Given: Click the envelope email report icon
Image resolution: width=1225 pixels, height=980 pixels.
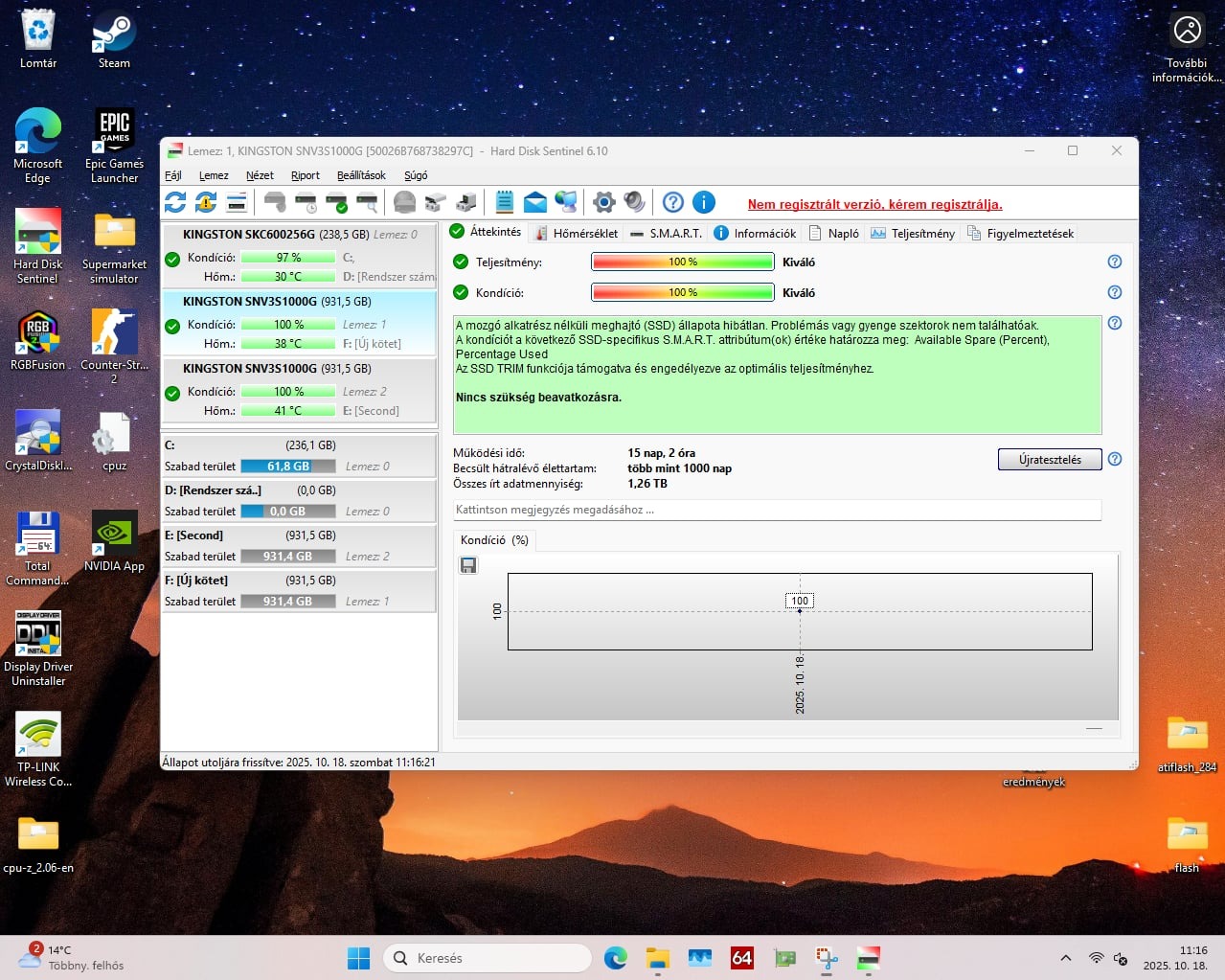Looking at the screenshot, I should tap(535, 202).
